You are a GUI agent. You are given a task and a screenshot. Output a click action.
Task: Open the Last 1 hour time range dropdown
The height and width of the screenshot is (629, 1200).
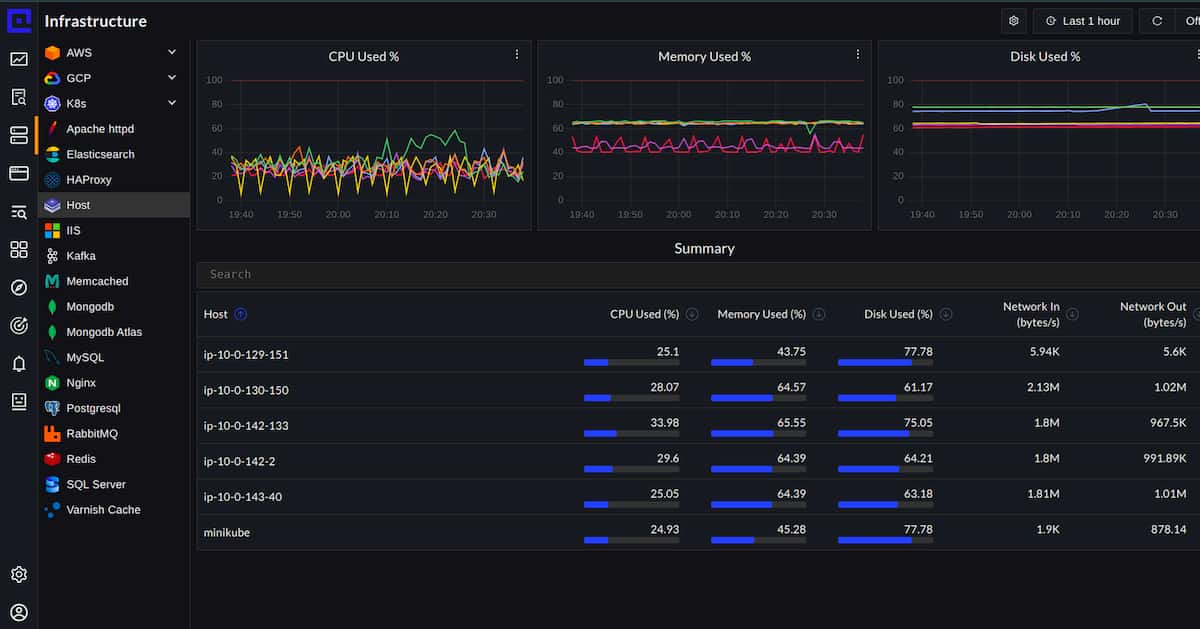pyautogui.click(x=1082, y=20)
